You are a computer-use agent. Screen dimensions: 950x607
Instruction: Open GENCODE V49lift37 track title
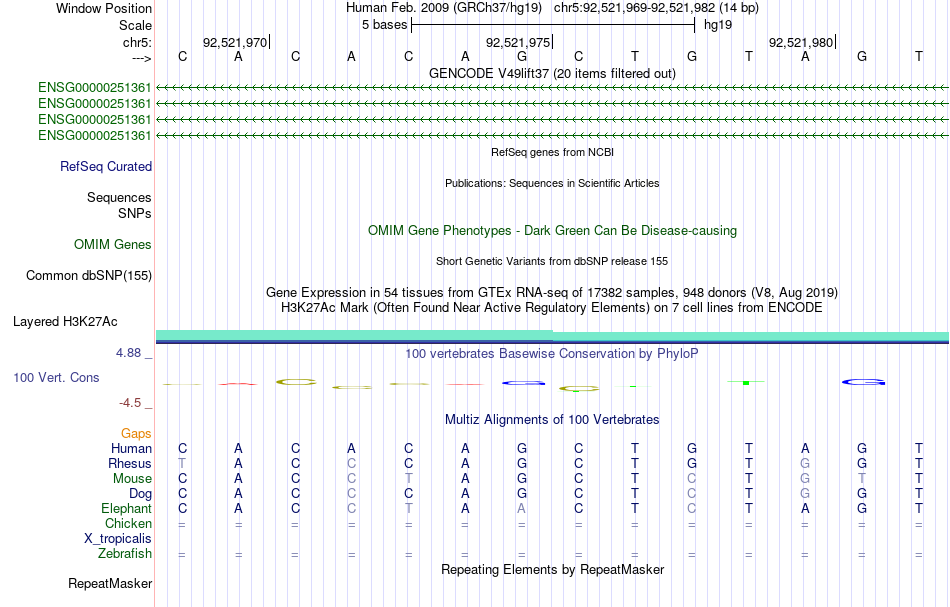(552, 73)
